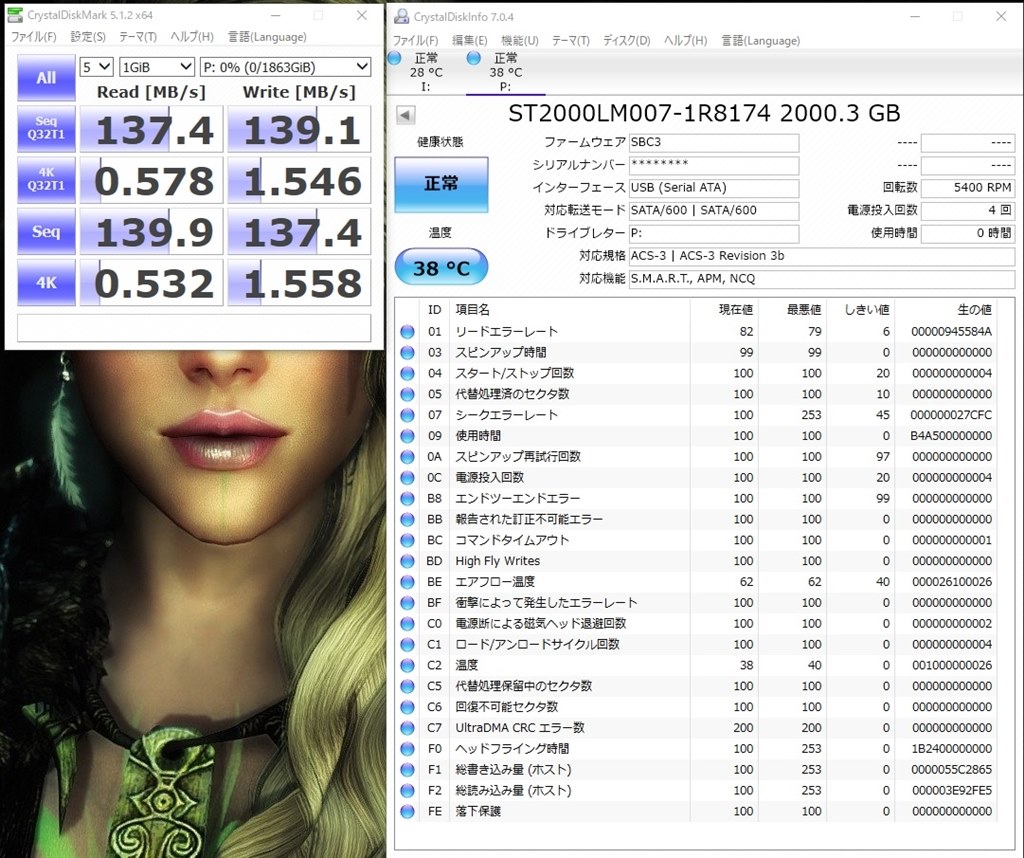This screenshot has height=858, width=1024.
Task: Click the drive title ST2000LM007-1R8174 2000.3 GB
Action: (x=704, y=114)
